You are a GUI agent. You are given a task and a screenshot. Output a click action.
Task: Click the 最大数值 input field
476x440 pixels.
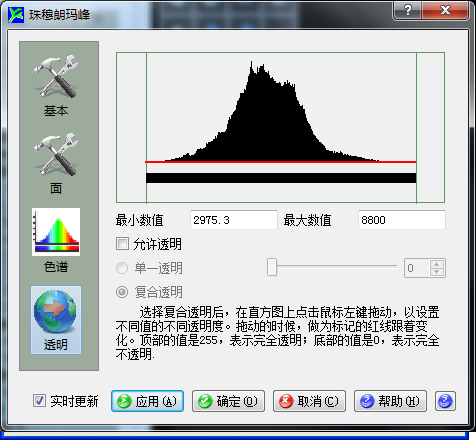pos(402,220)
